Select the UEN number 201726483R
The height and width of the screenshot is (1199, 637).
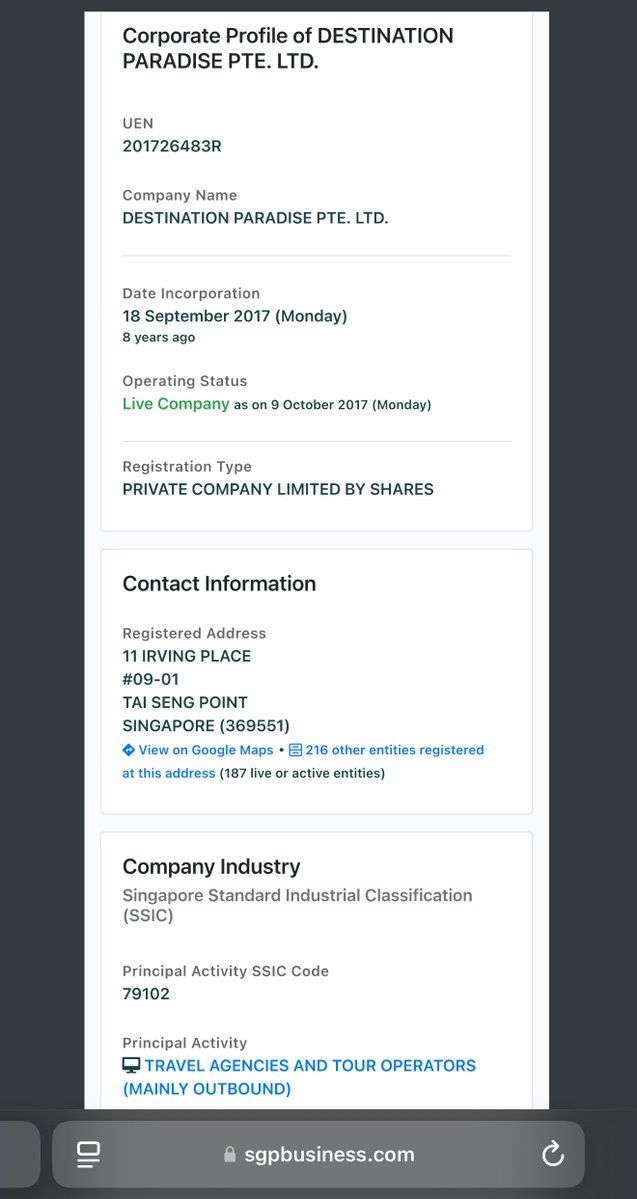pyautogui.click(x=172, y=146)
